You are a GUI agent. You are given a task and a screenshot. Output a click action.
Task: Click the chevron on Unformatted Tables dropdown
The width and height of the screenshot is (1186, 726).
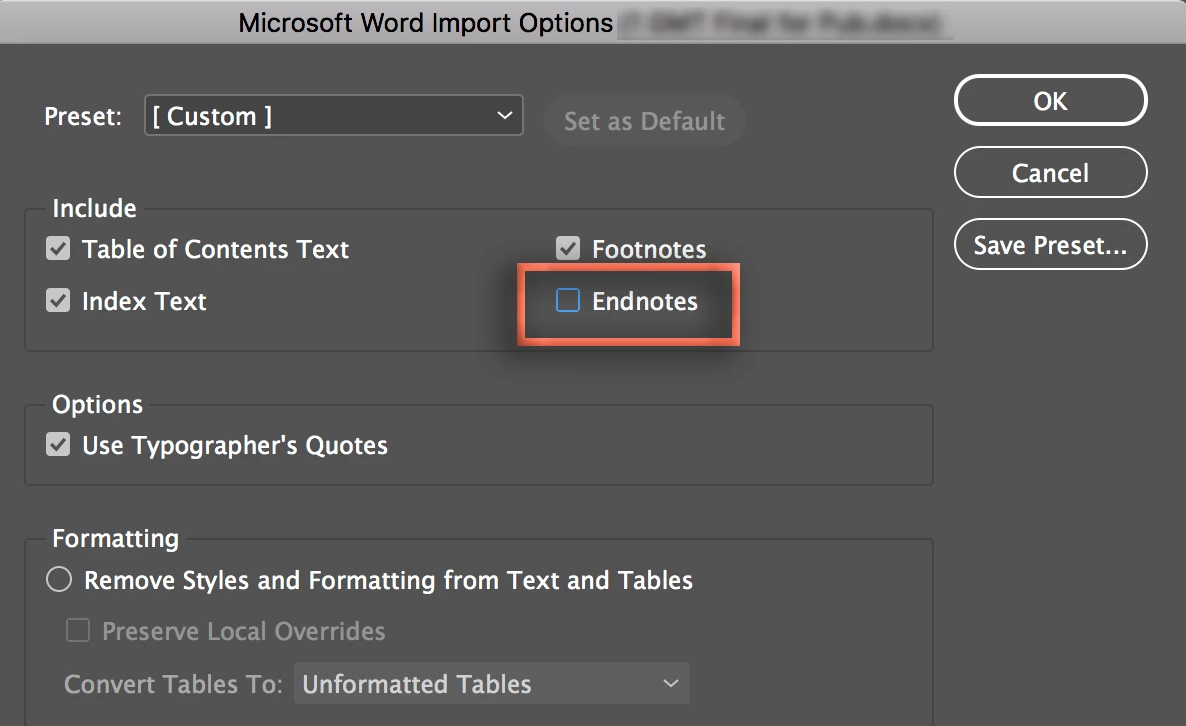click(x=669, y=684)
